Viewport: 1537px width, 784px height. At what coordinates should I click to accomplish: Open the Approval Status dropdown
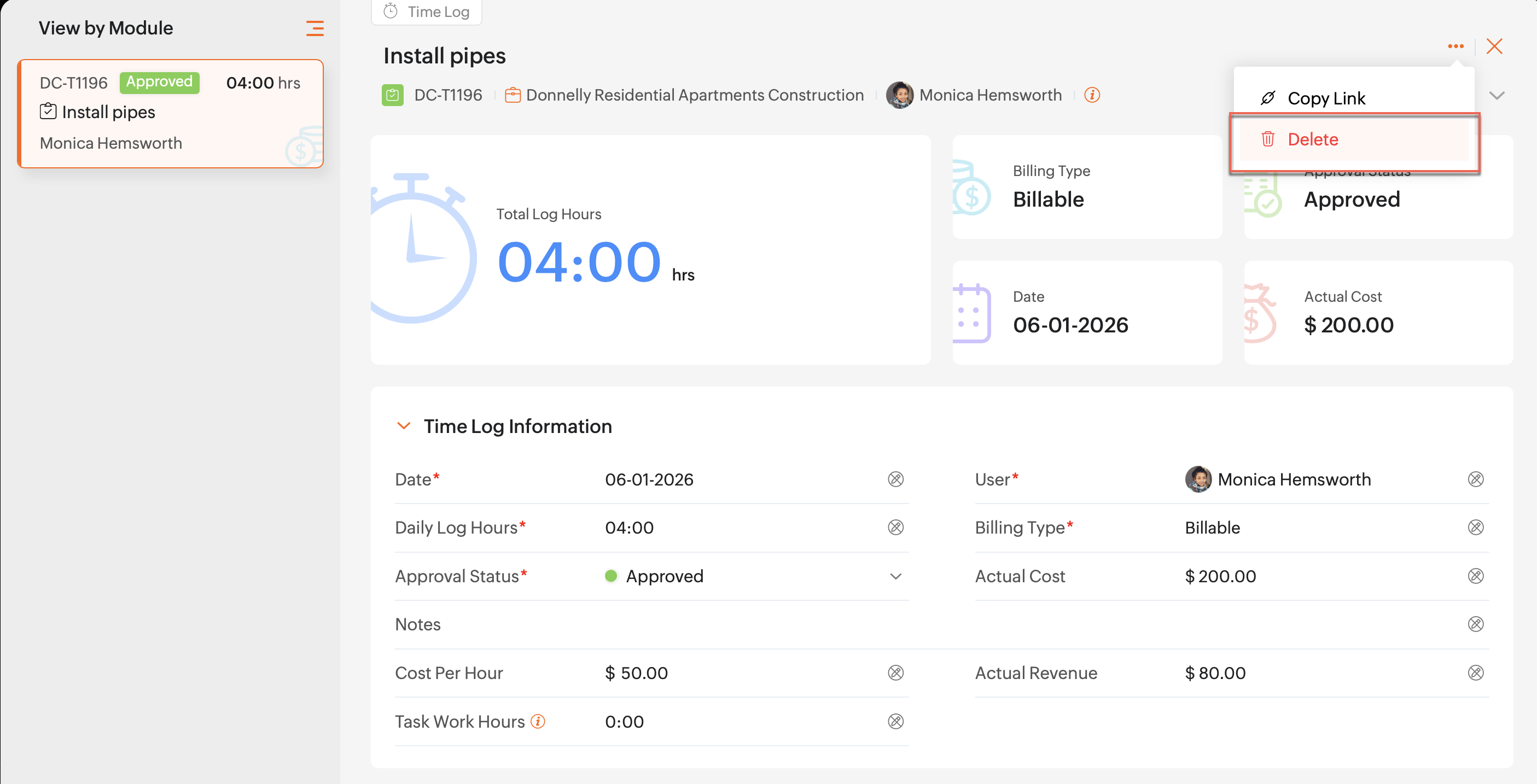point(895,576)
